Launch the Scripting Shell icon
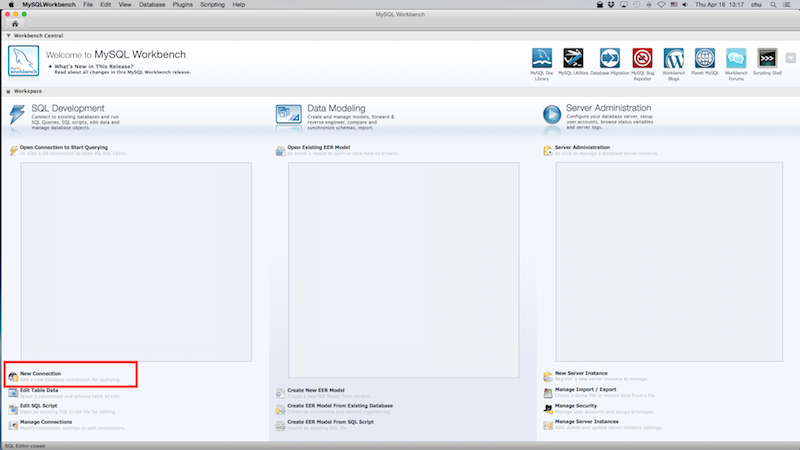Viewport: 800px width, 450px height. coord(767,58)
